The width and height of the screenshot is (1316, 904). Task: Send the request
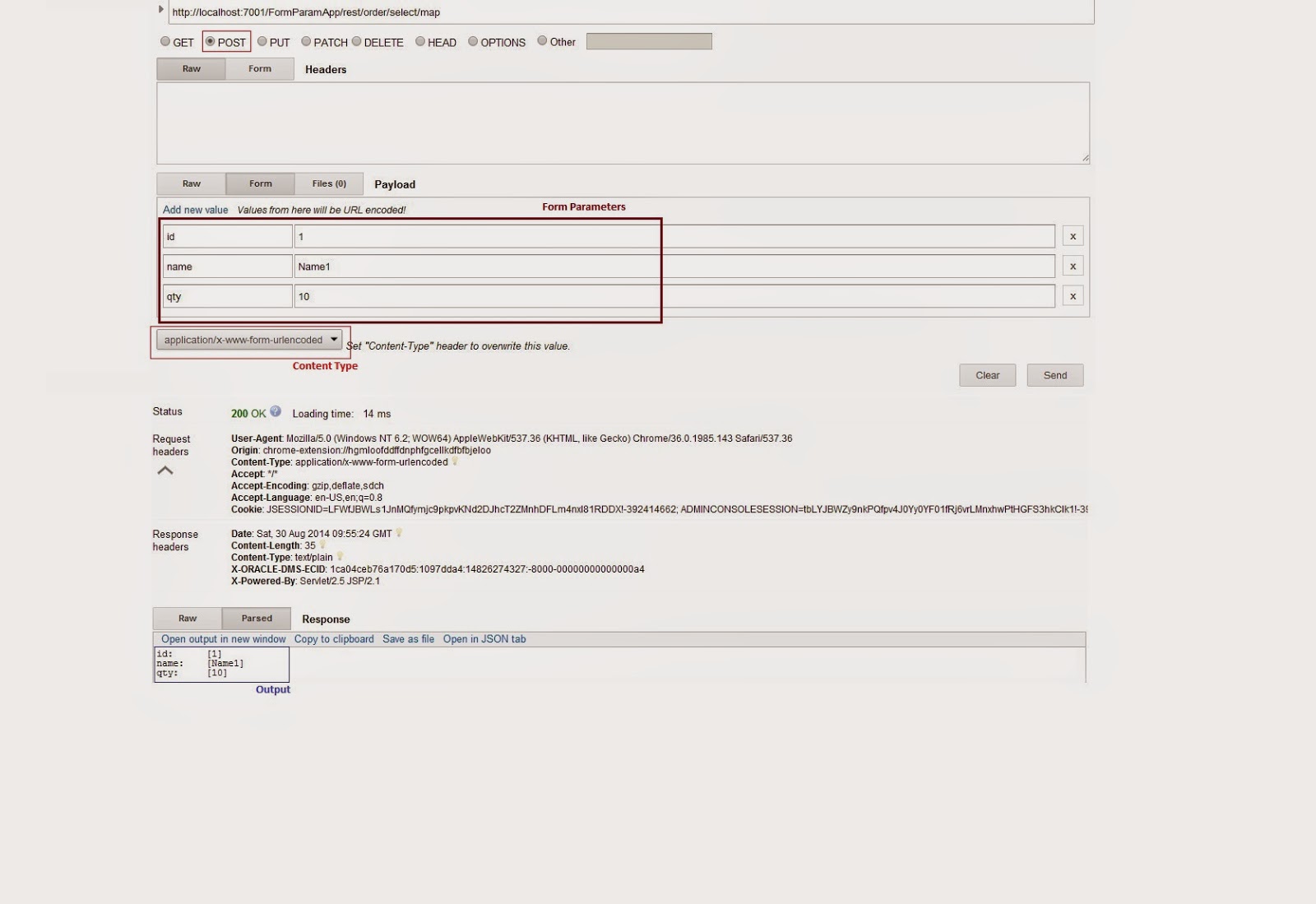(1054, 375)
